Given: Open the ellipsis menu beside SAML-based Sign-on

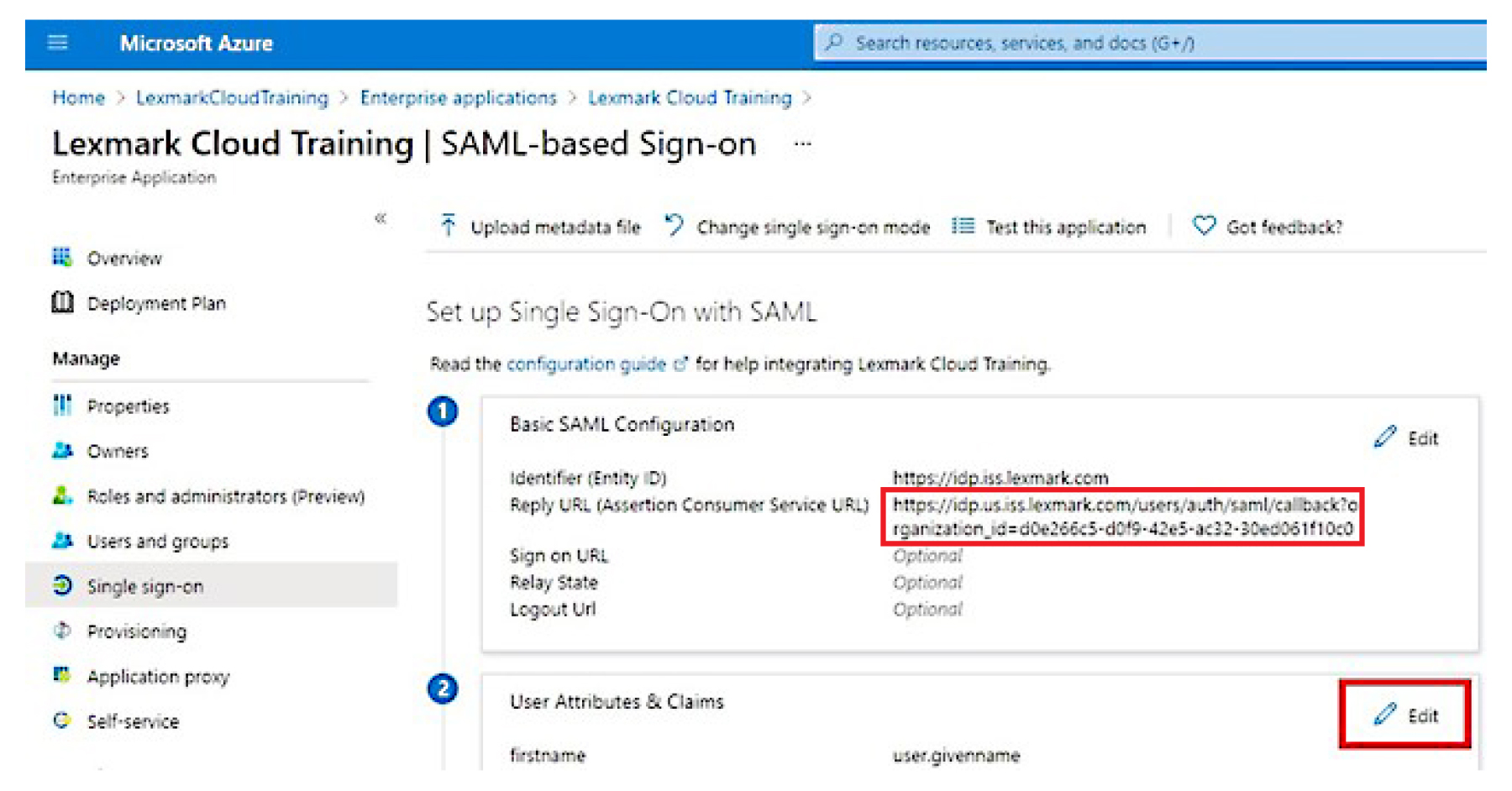Looking at the screenshot, I should [804, 144].
